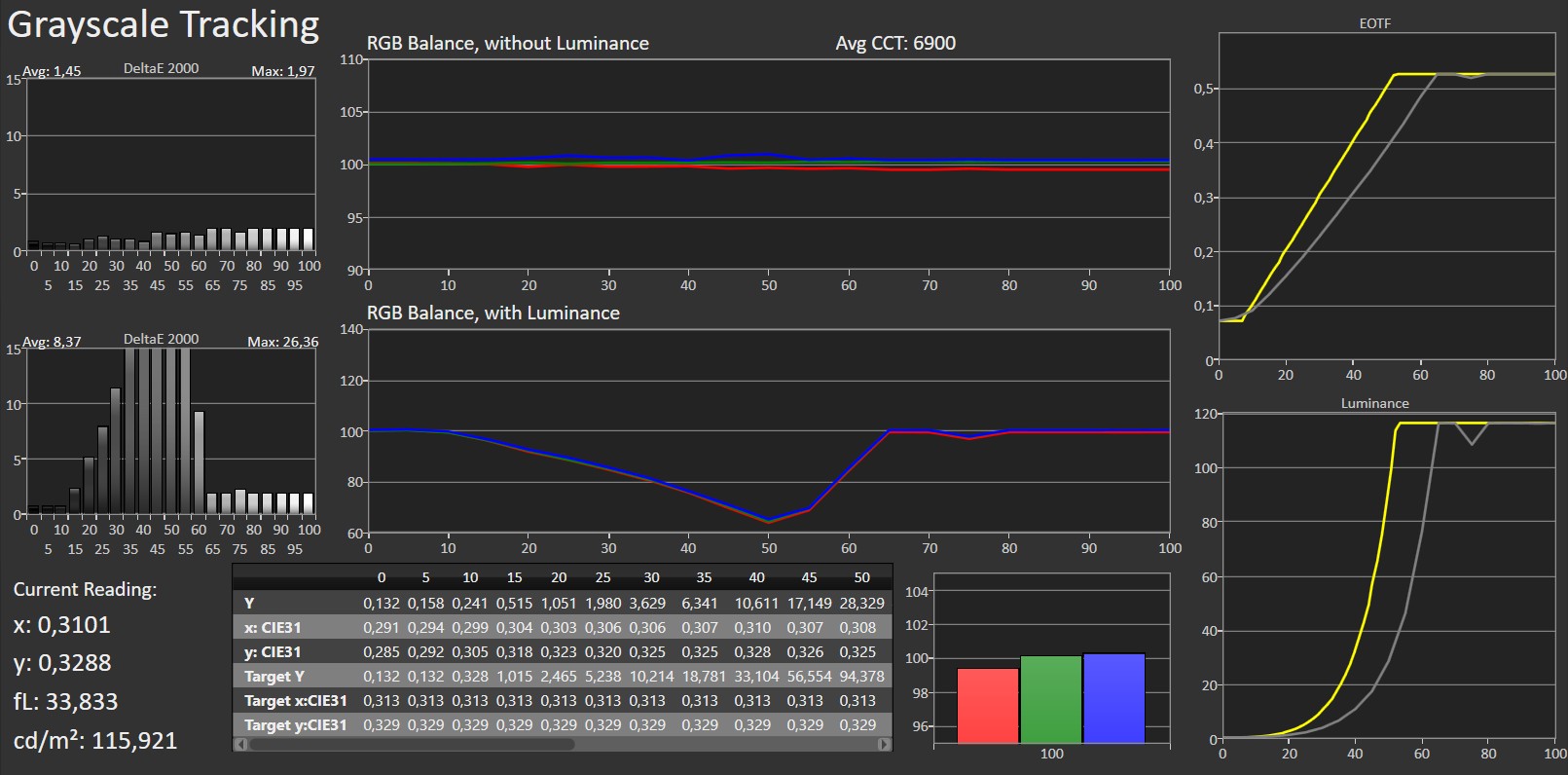Click the blue bar in RGB bar chart
Image resolution: width=1568 pixels, height=775 pixels.
(1113, 697)
